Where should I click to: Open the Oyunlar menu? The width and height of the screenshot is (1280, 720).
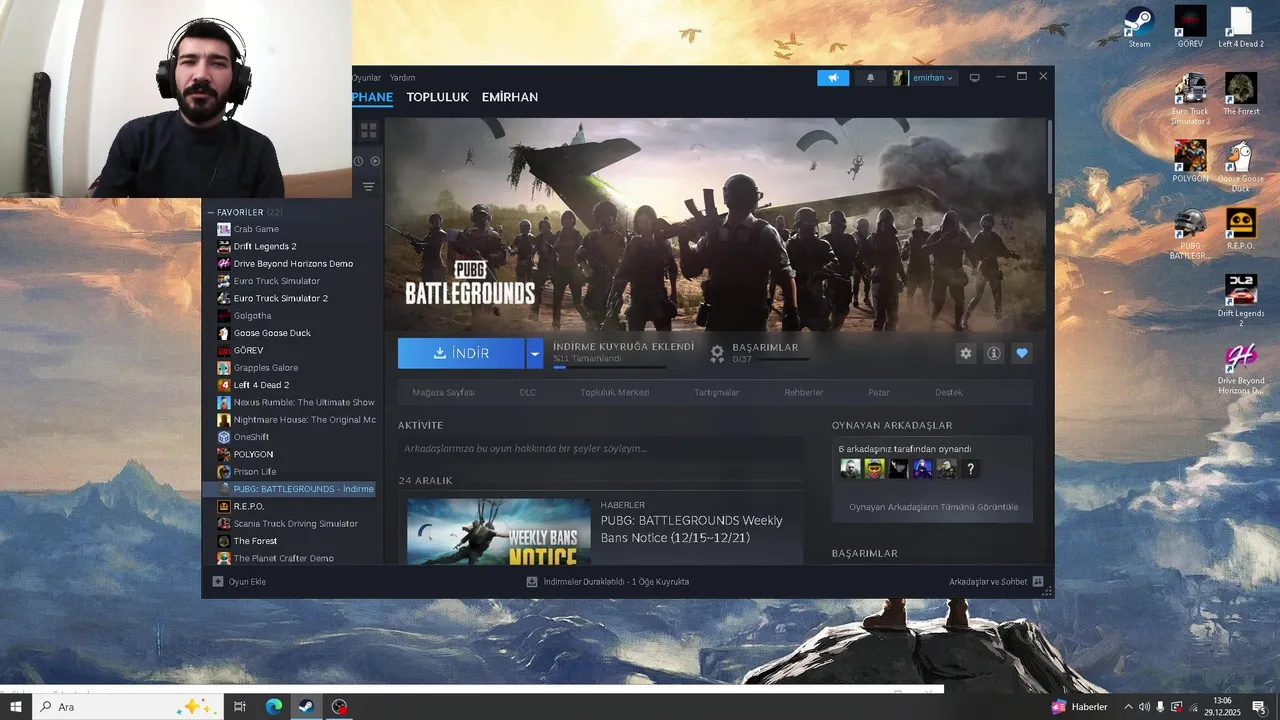[x=366, y=78]
